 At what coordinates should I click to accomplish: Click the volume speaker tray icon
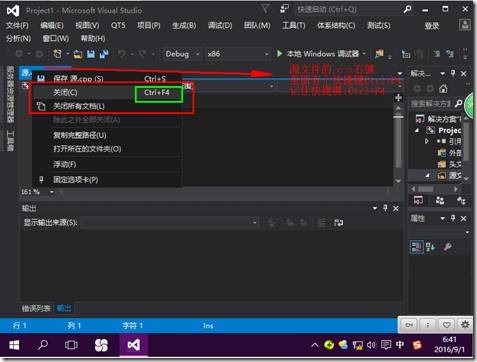(x=371, y=345)
